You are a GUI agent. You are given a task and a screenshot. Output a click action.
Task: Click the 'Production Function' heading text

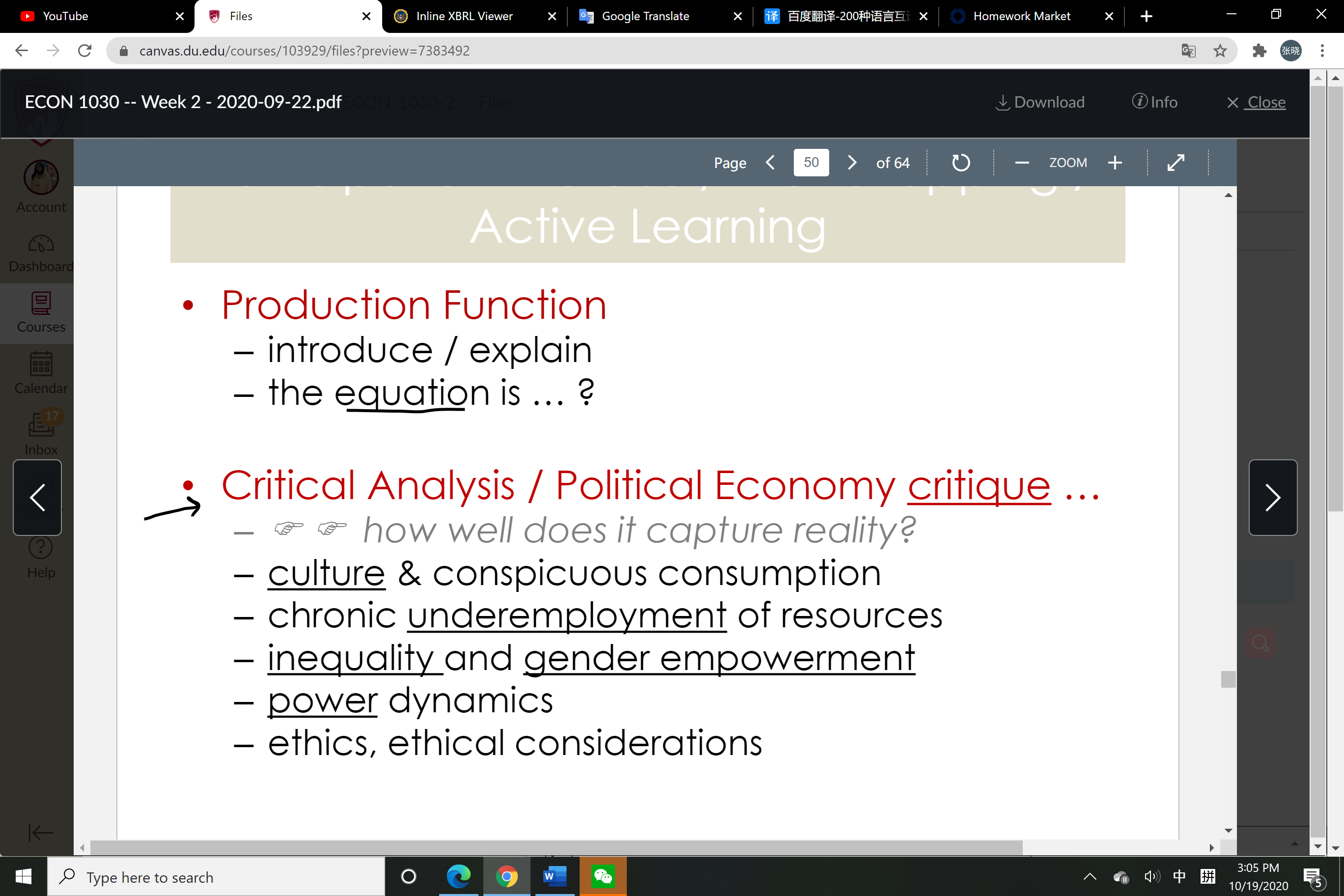[414, 305]
